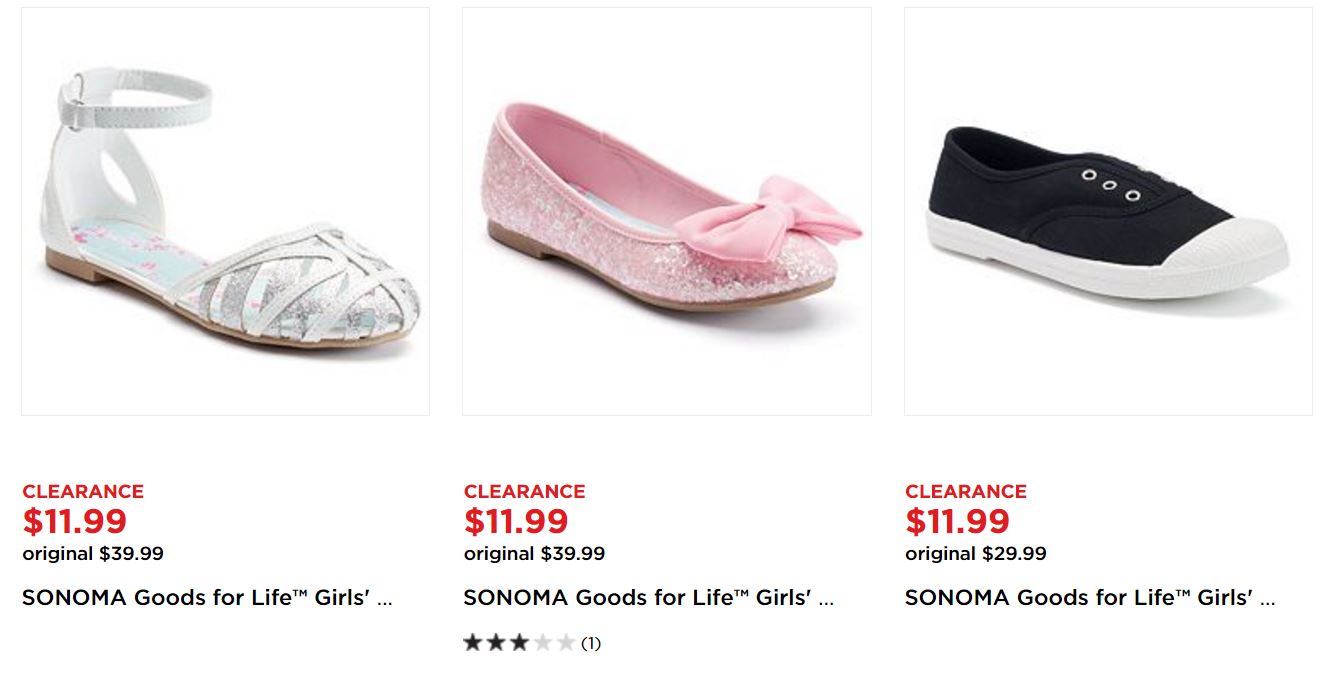Screen dimensions: 1339x689
Task: Click the pink flat's $11.99 sale price
Action: (x=516, y=521)
